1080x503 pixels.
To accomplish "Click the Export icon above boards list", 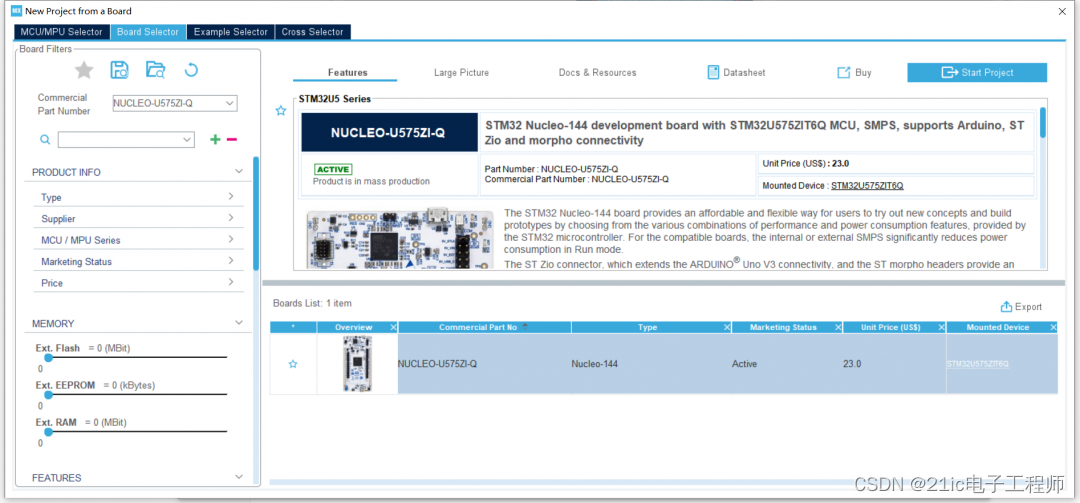I will [1006, 307].
